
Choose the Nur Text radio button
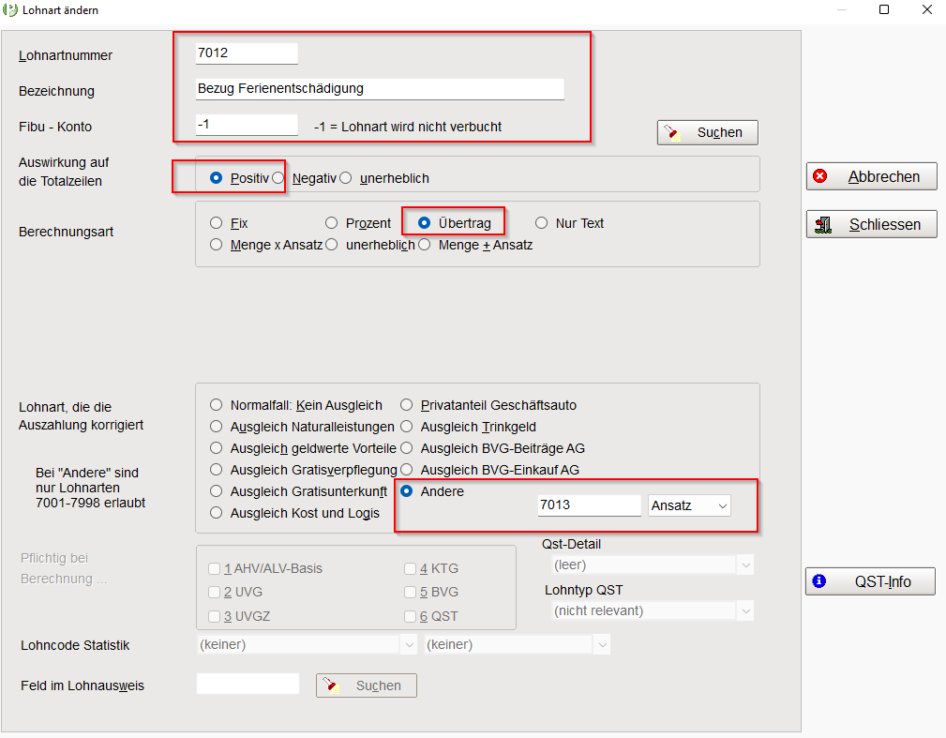542,223
